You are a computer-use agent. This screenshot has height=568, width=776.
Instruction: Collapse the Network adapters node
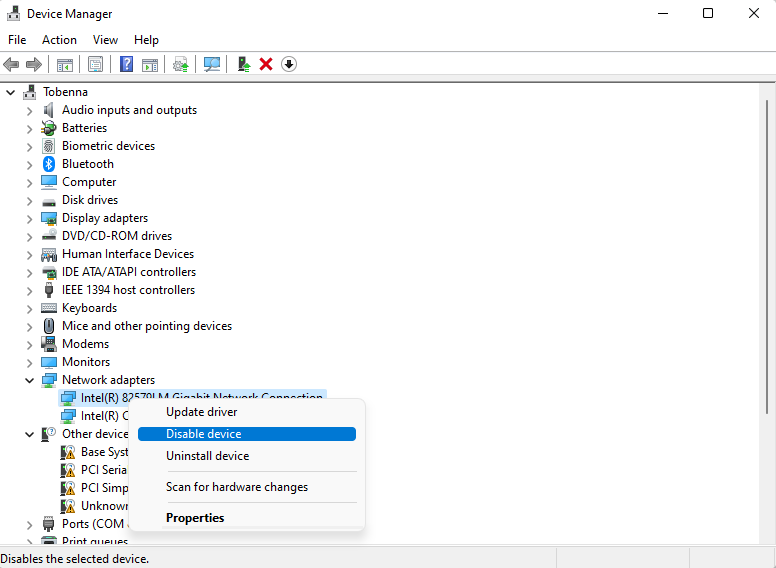(29, 380)
